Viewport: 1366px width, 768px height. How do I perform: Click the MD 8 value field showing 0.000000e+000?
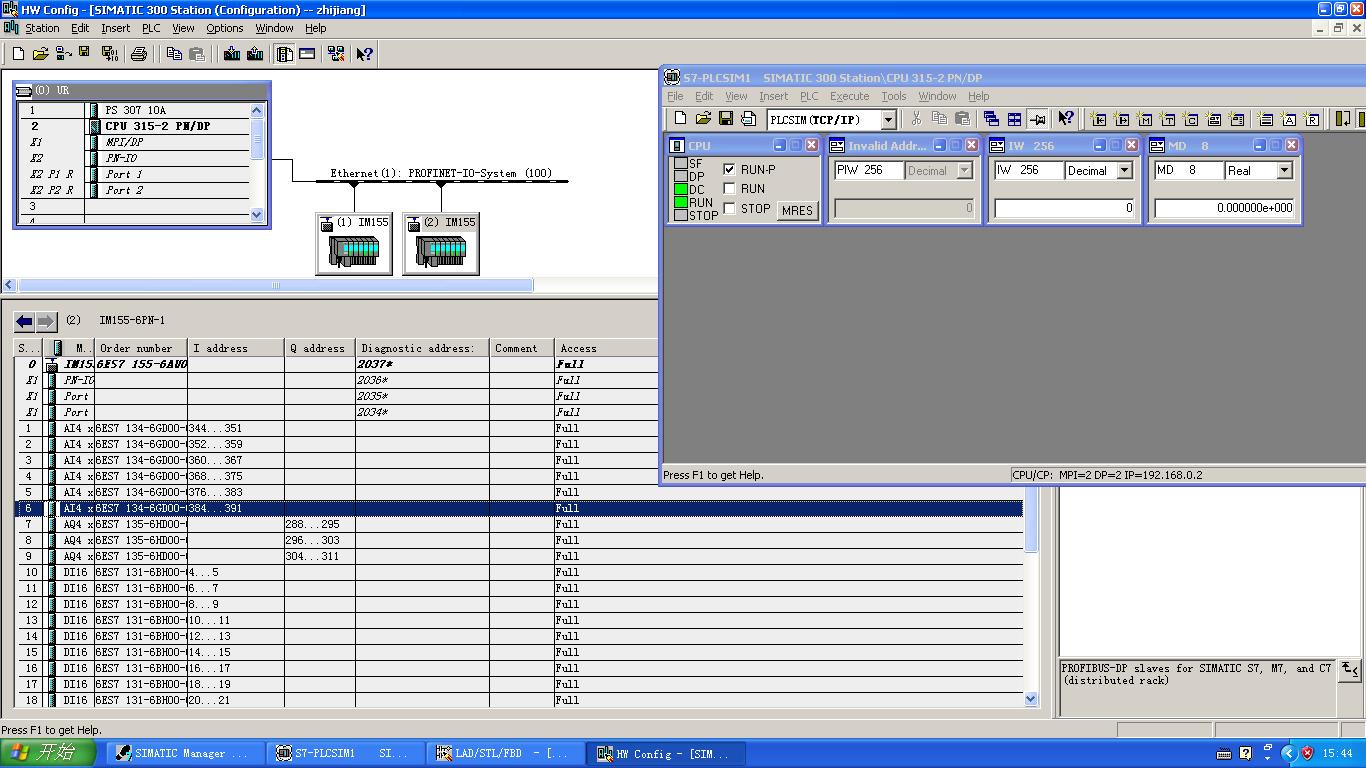tap(1225, 208)
